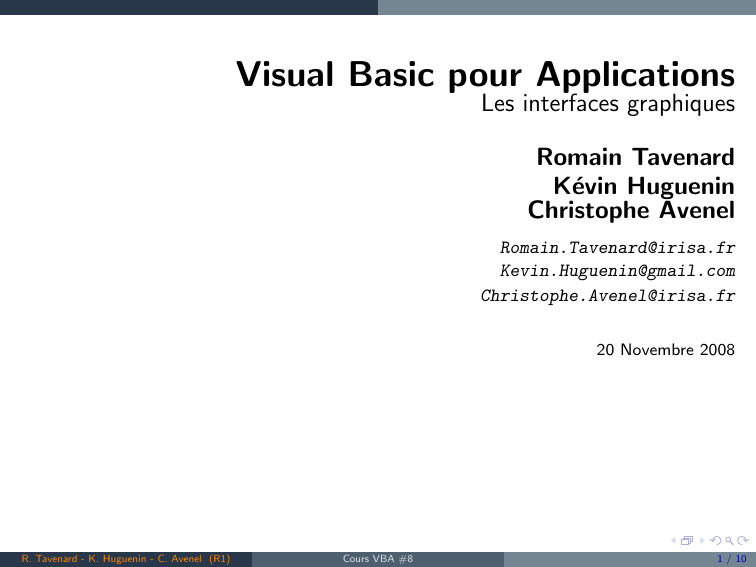Click the footer title Cours VBA #8

[378, 559]
